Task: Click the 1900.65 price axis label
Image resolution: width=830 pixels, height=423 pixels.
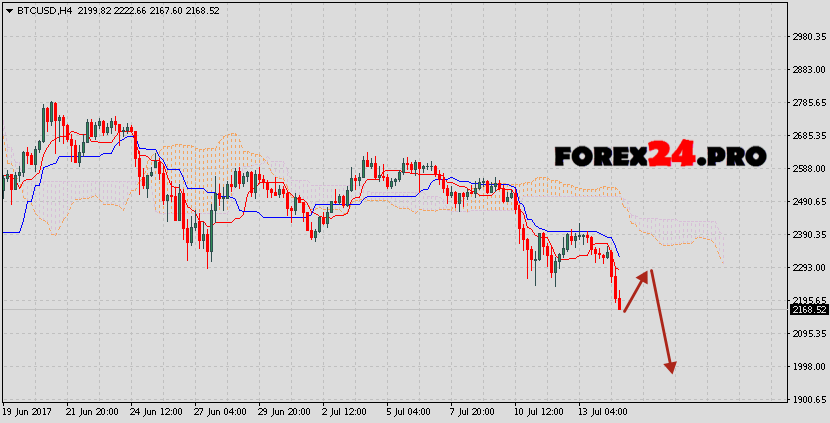Action: [x=808, y=400]
